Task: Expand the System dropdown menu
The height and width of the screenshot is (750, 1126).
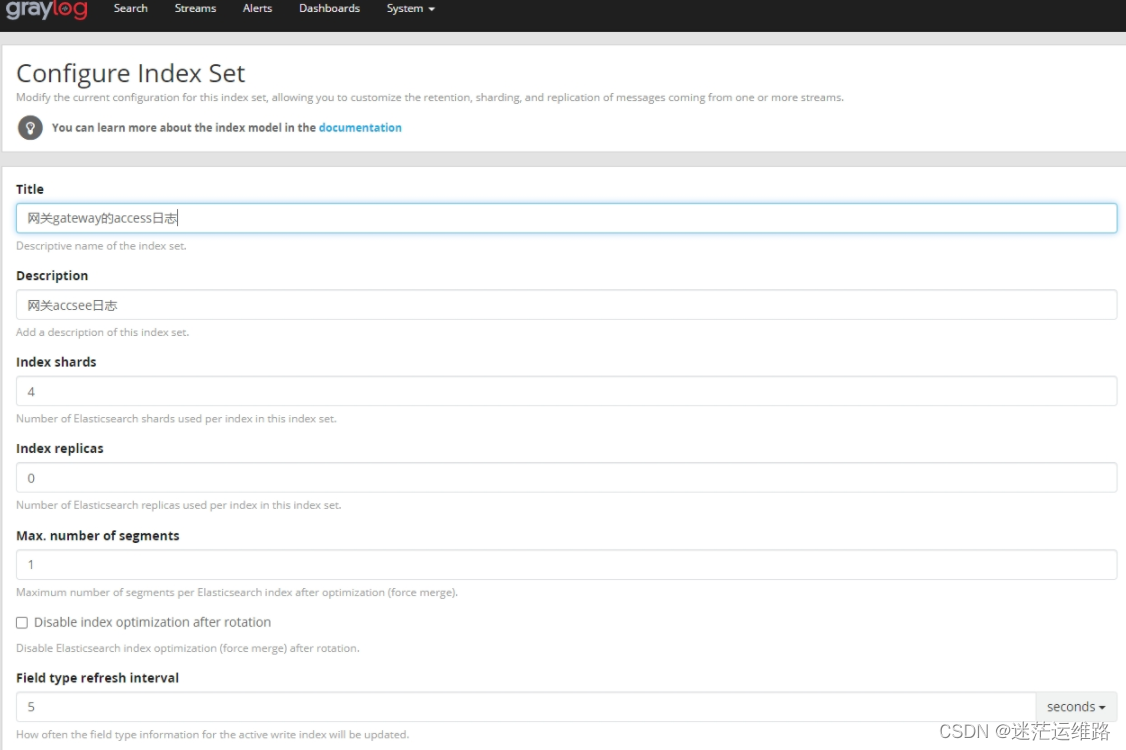Action: click(411, 9)
